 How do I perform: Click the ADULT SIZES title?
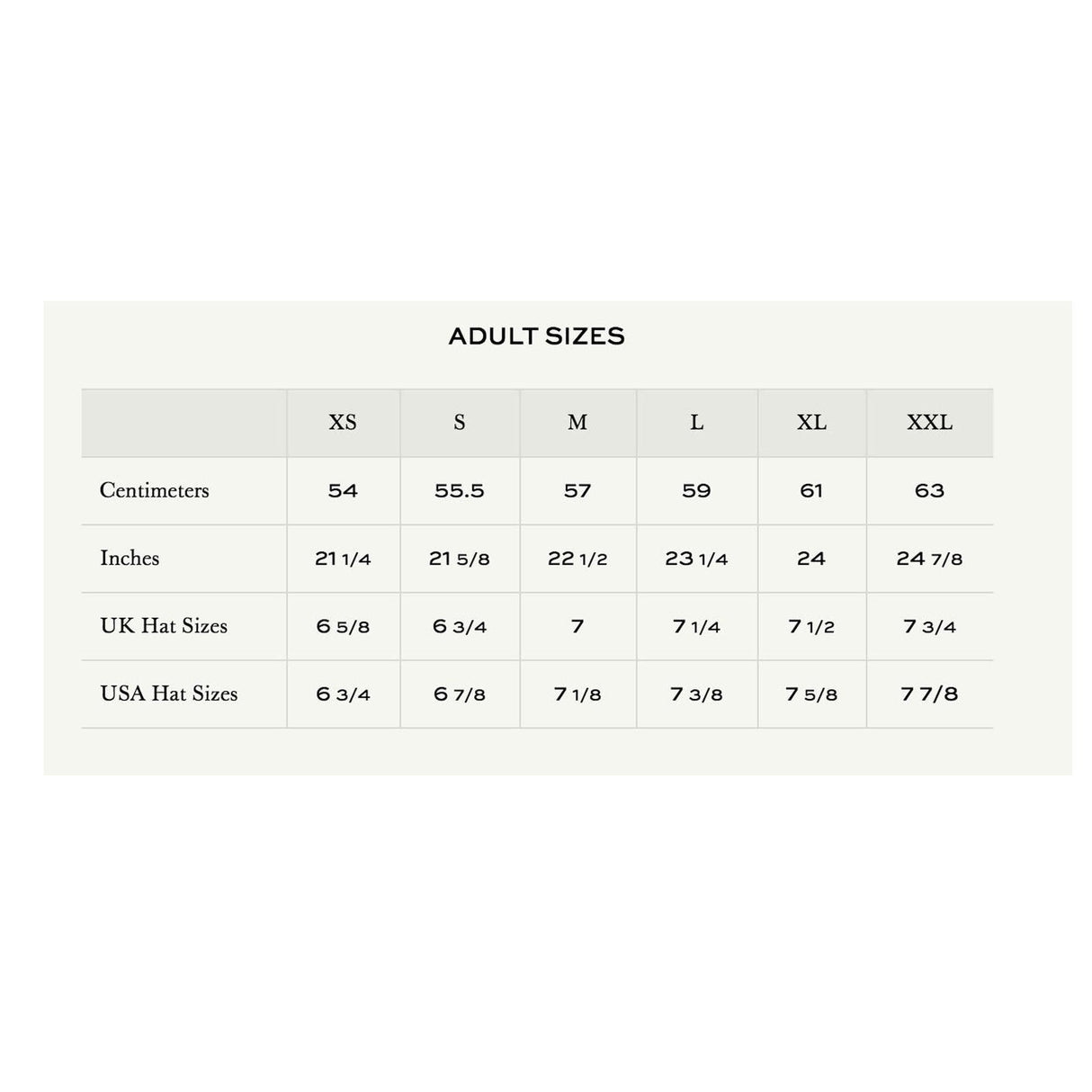point(536,336)
